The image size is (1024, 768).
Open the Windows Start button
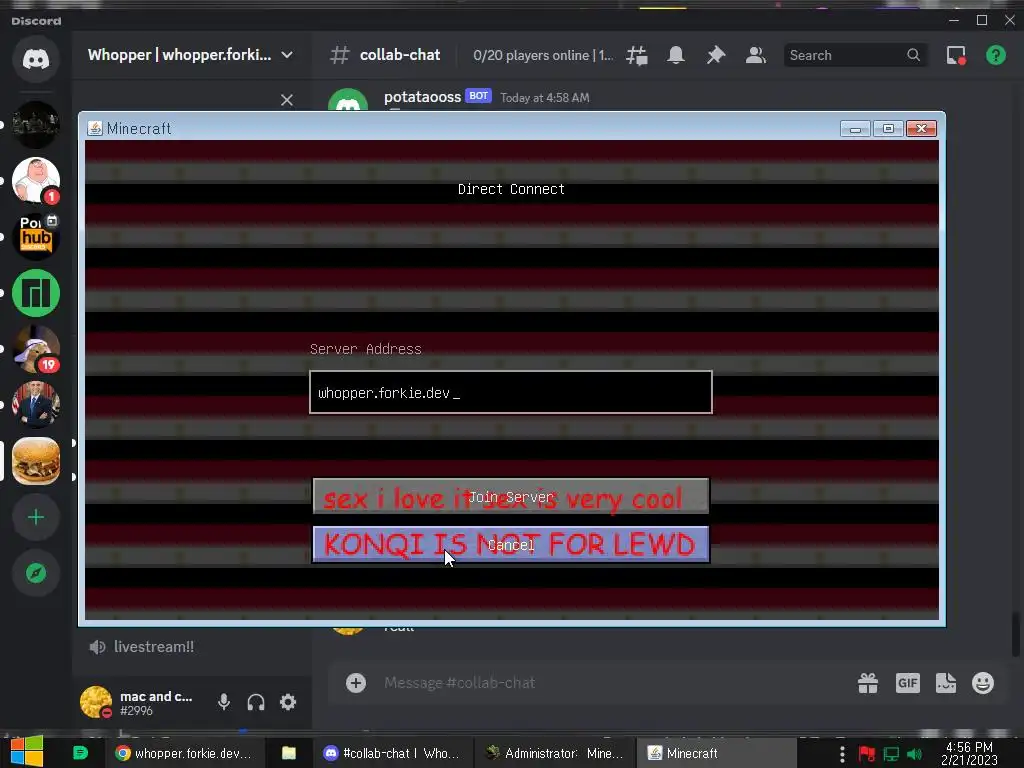click(x=27, y=752)
